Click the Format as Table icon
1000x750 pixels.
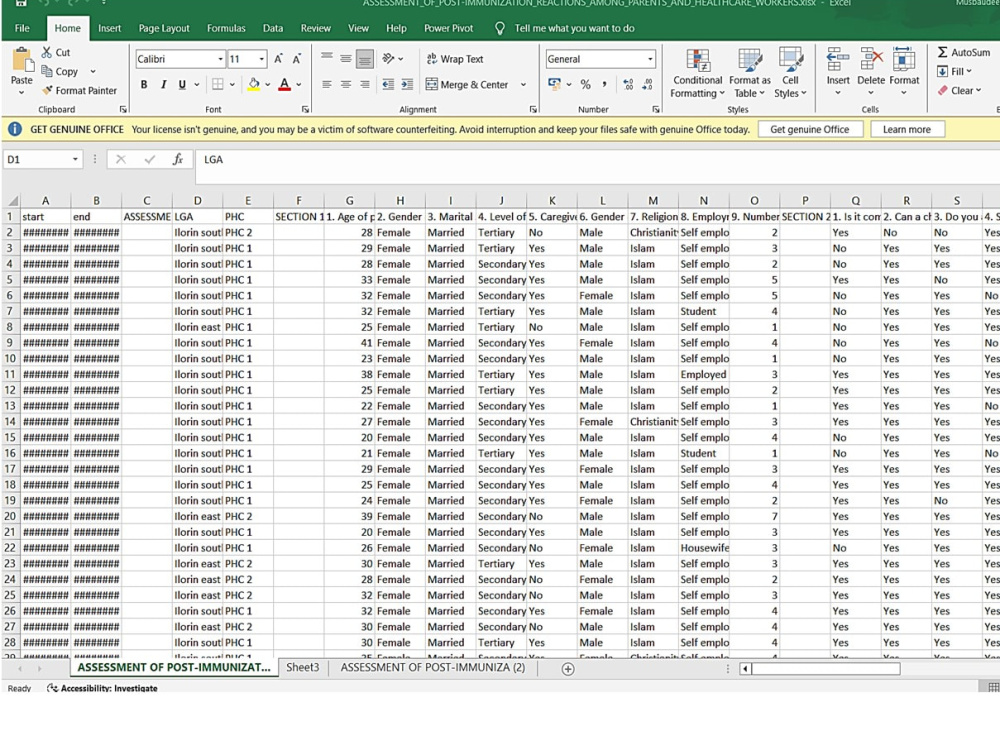[x=749, y=61]
